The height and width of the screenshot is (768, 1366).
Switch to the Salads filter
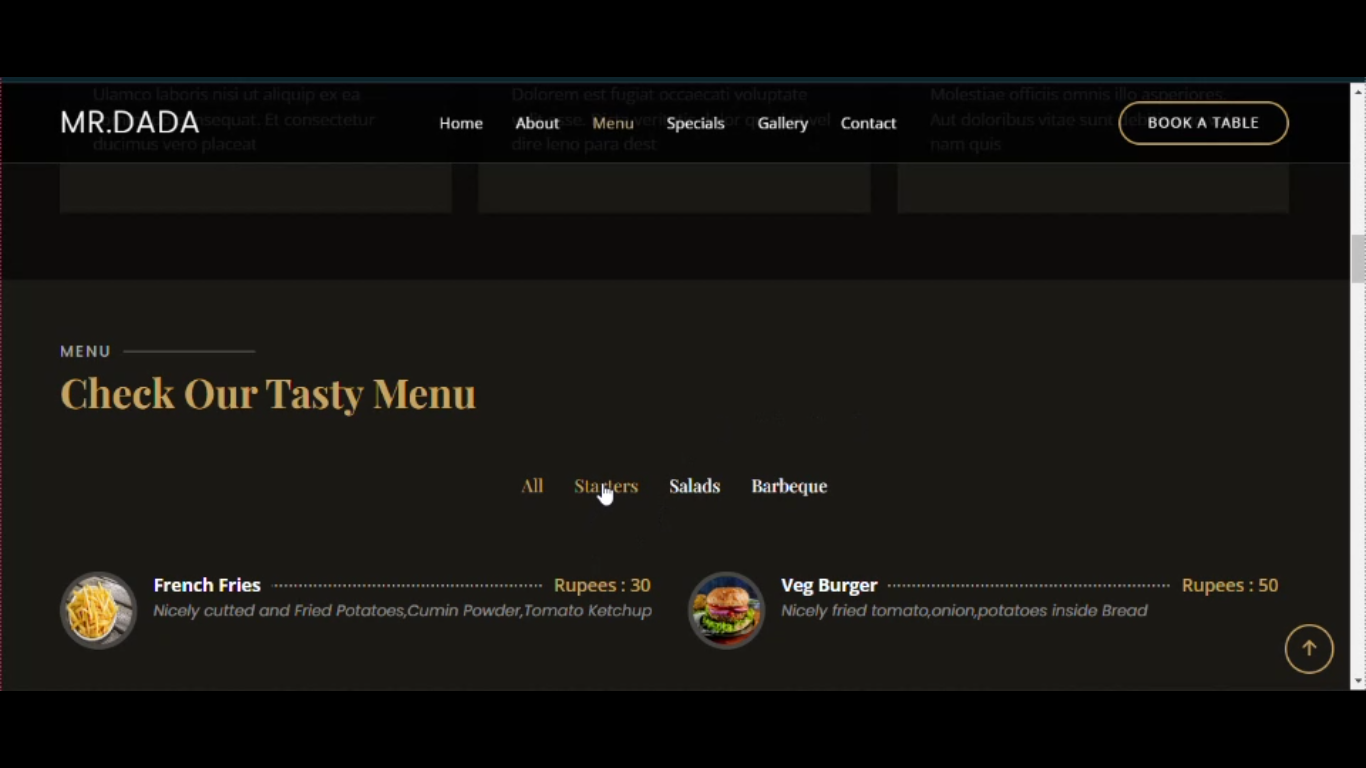click(694, 486)
